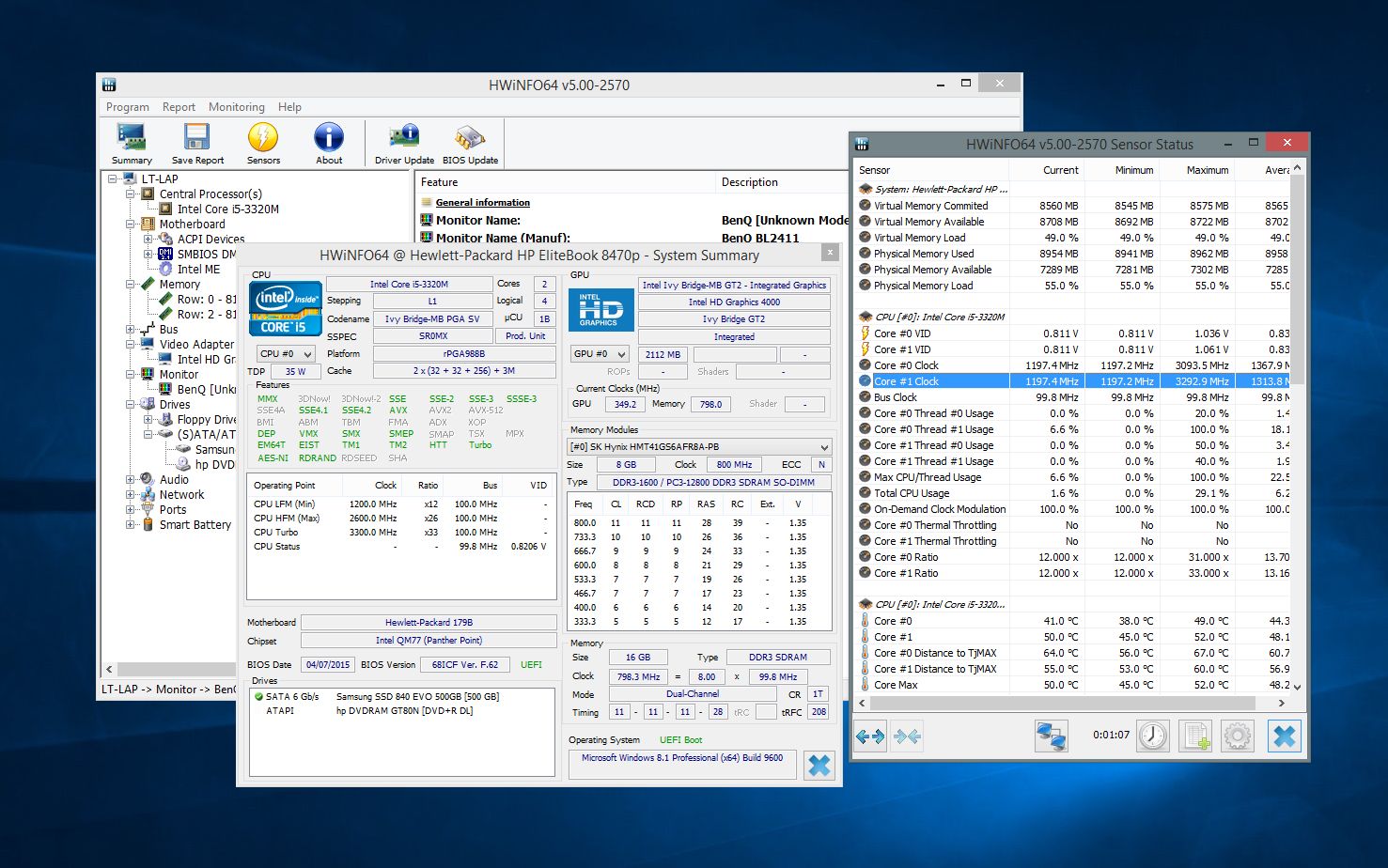The image size is (1388, 868).
Task: Expand the Audio tree node
Action: click(x=131, y=479)
